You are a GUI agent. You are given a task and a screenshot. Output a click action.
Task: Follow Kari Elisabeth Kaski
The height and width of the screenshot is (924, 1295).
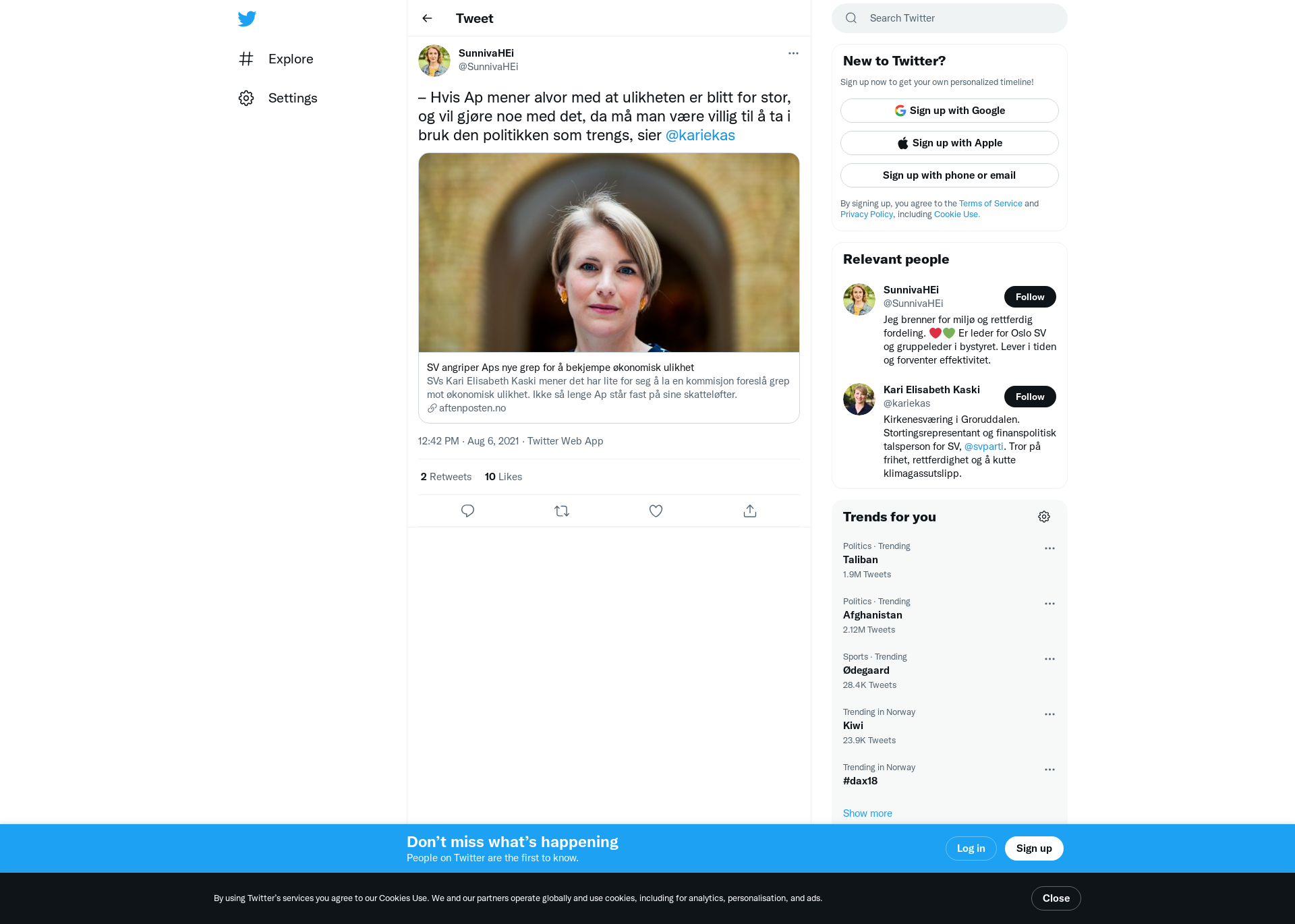click(1030, 397)
